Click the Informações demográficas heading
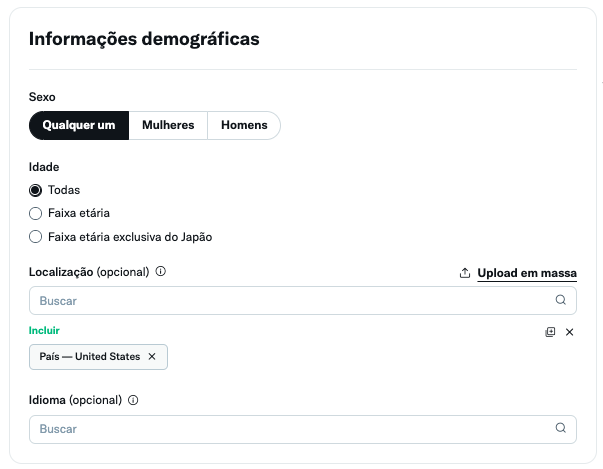603x469 pixels. [144, 39]
